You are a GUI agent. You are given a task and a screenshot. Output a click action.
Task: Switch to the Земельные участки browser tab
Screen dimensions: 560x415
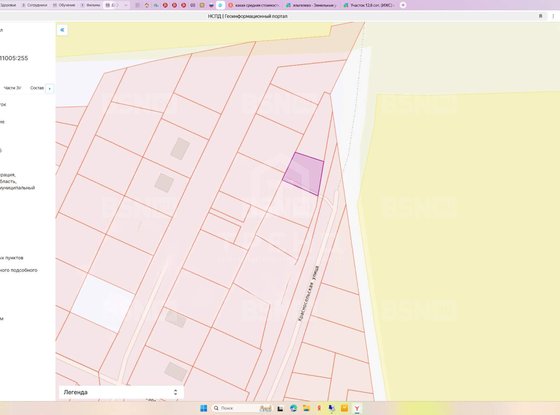click(x=311, y=5)
